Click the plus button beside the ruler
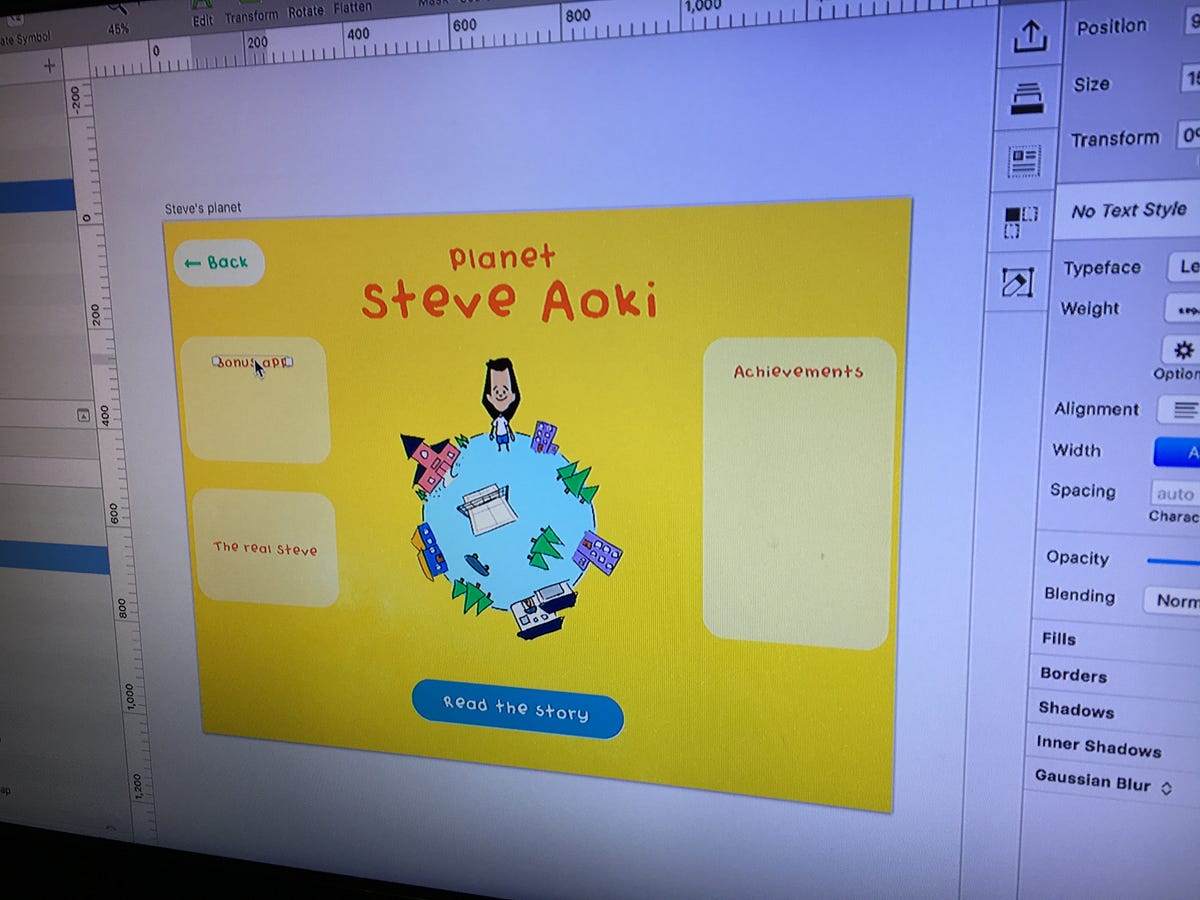The width and height of the screenshot is (1200, 900). click(49, 66)
